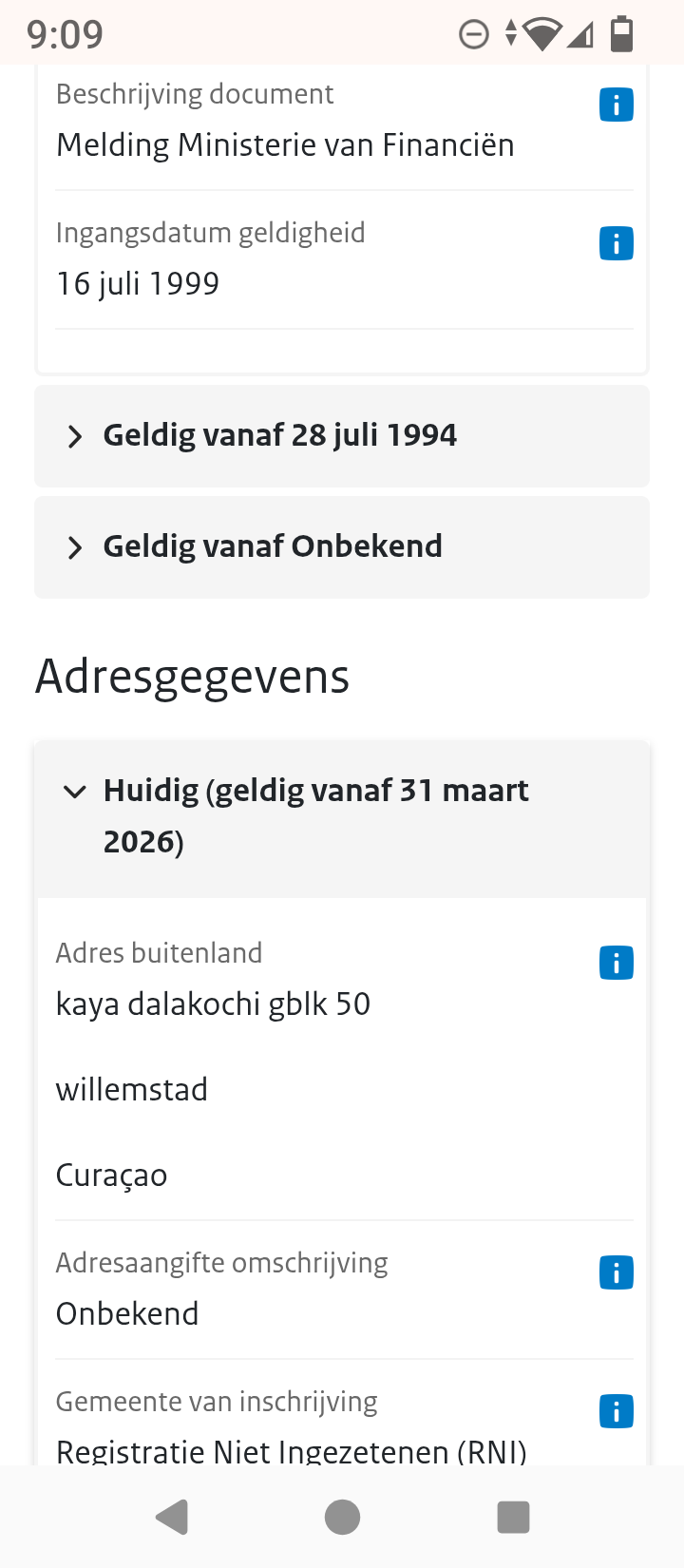The width and height of the screenshot is (684, 1568).
Task: Click chevron next to Geldig vanaf 28 juli 1994
Action: tap(75, 437)
